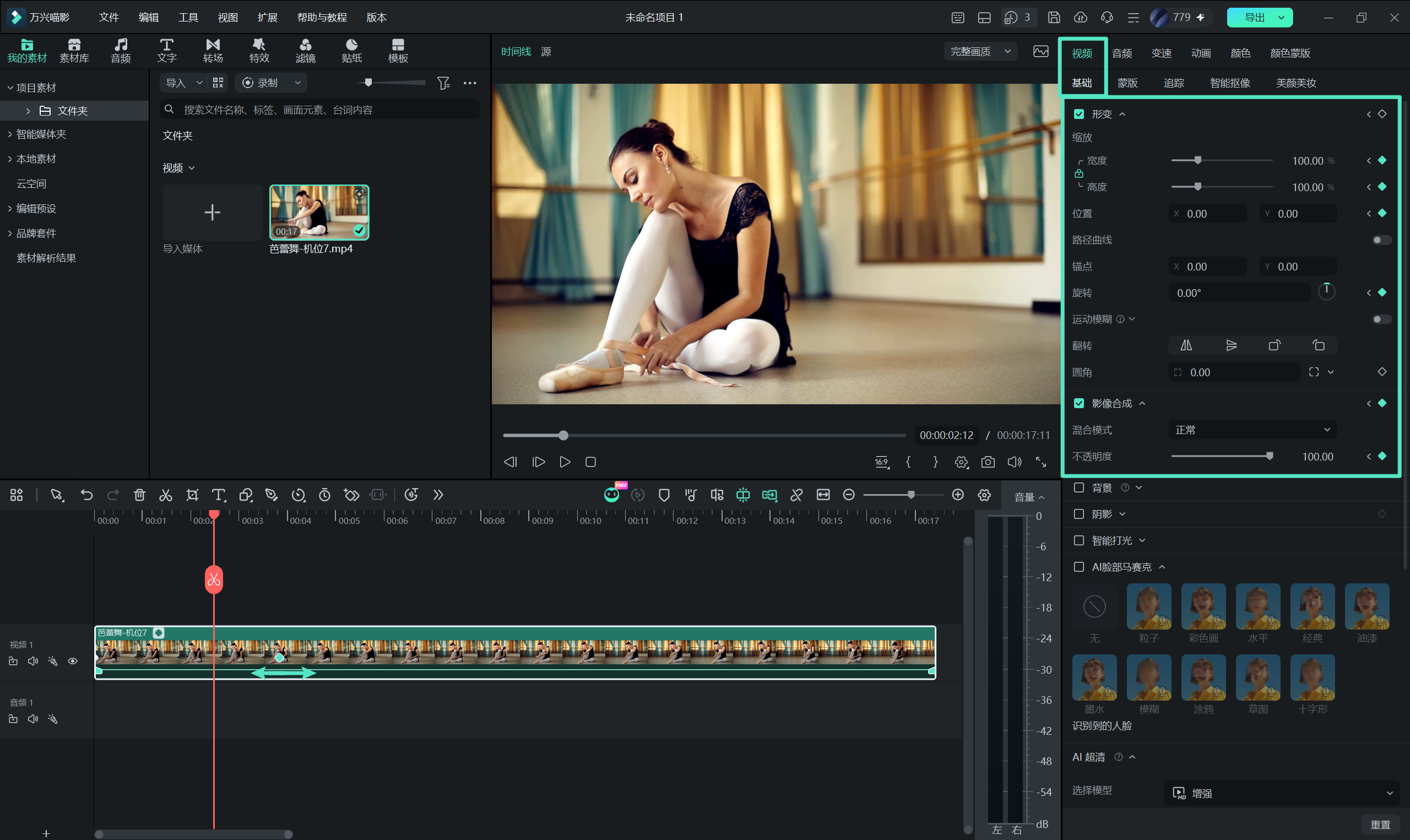Click zoom-in plus icon on timeline
The height and width of the screenshot is (840, 1410).
[x=958, y=495]
